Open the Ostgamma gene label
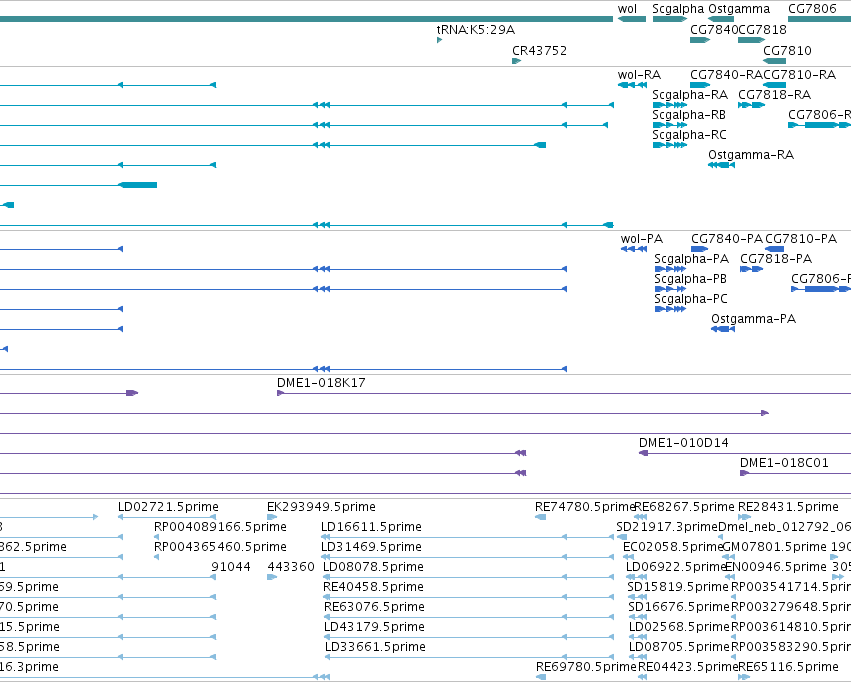Viewport: 851px width, 682px height. pos(739,9)
